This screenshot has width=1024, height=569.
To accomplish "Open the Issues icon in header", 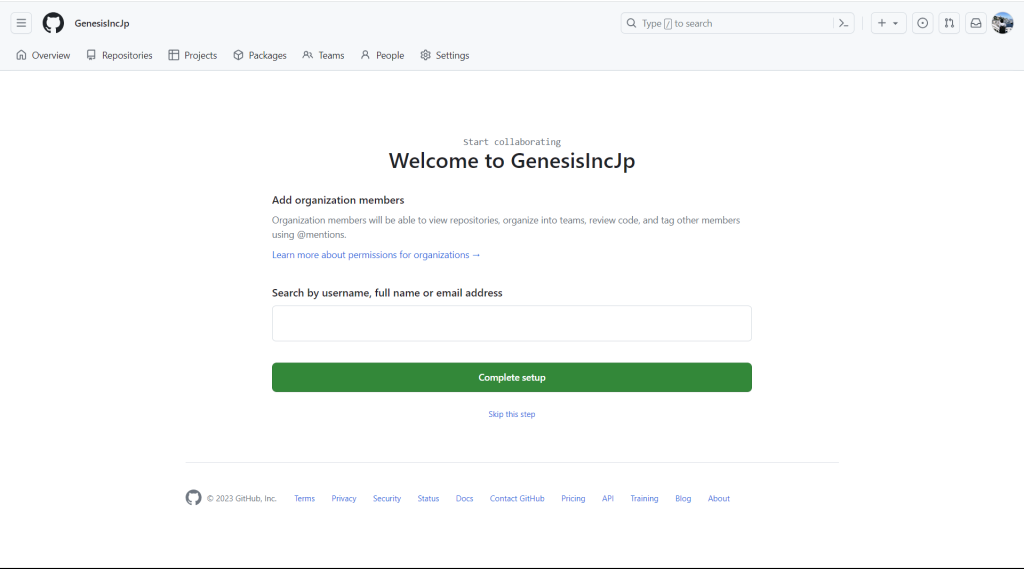I will point(922,23).
